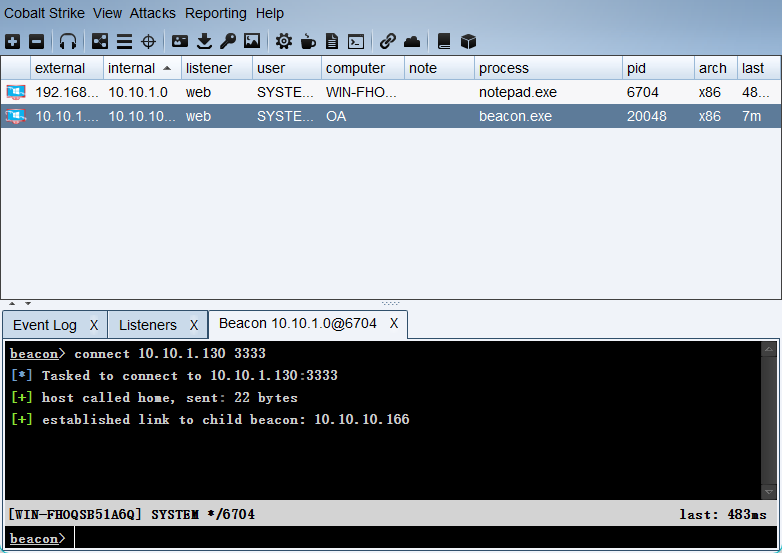782x553 pixels.
Task: Open the credentials ID card icon
Action: point(180,41)
